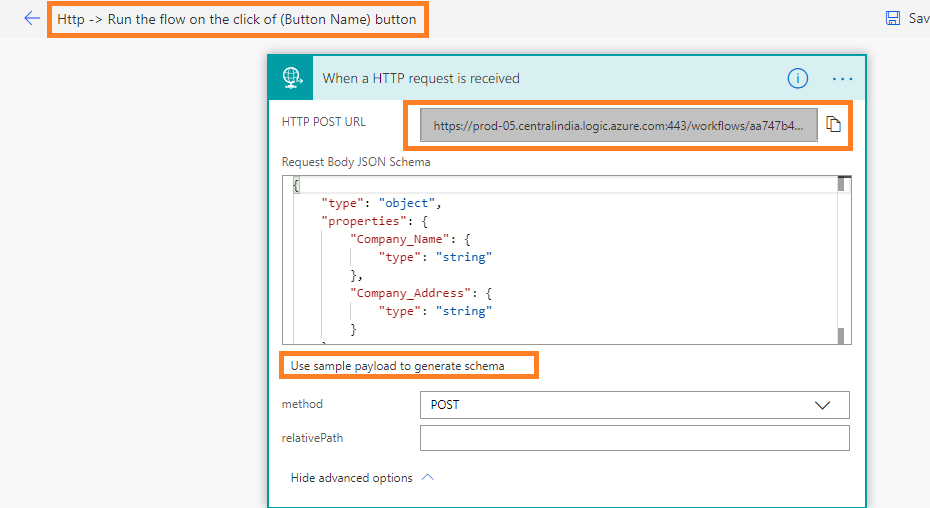This screenshot has height=508, width=930.
Task: Open the three-dot trigger menu
Action: (x=842, y=78)
